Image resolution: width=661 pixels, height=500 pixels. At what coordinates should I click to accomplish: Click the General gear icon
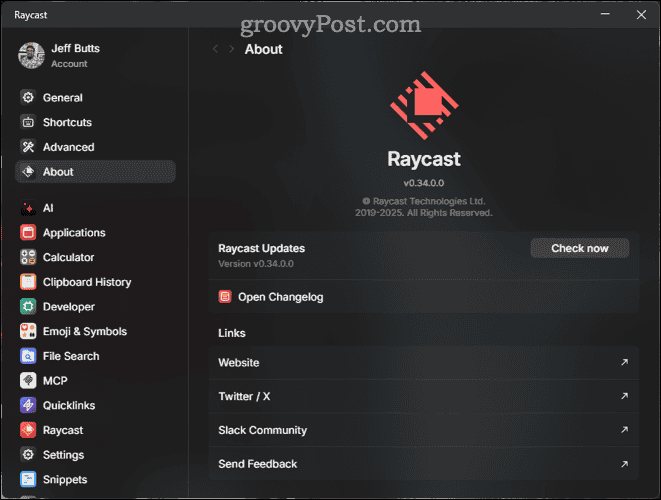28,98
